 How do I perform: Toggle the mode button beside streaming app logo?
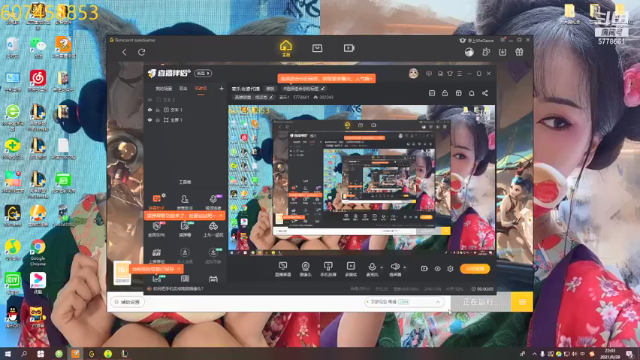(203, 73)
